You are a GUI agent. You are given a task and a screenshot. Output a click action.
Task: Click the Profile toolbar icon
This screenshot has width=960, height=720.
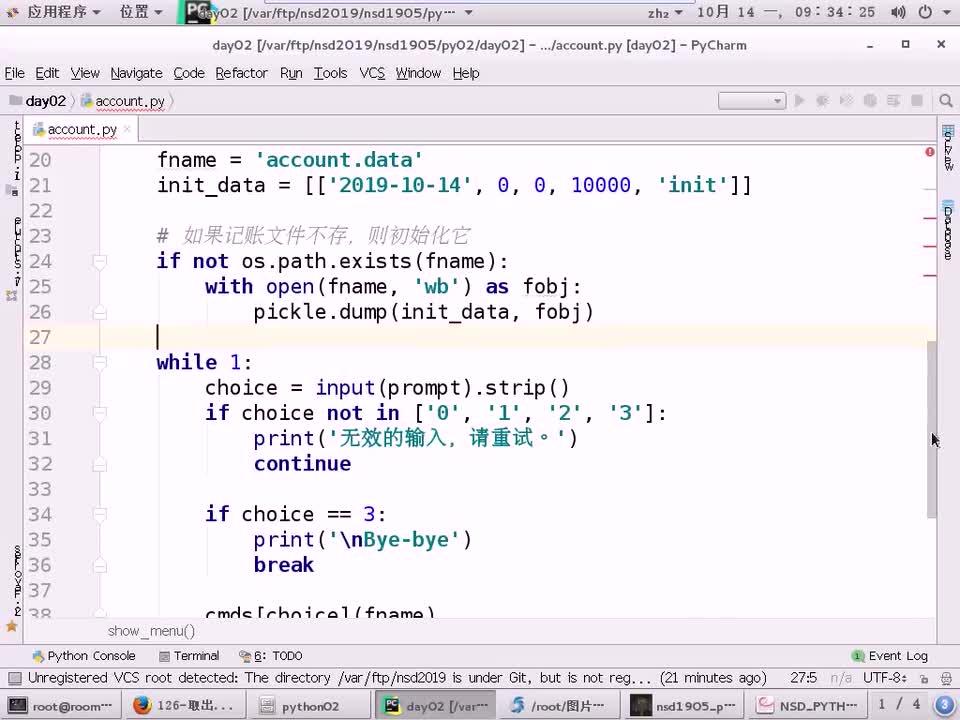point(869,100)
